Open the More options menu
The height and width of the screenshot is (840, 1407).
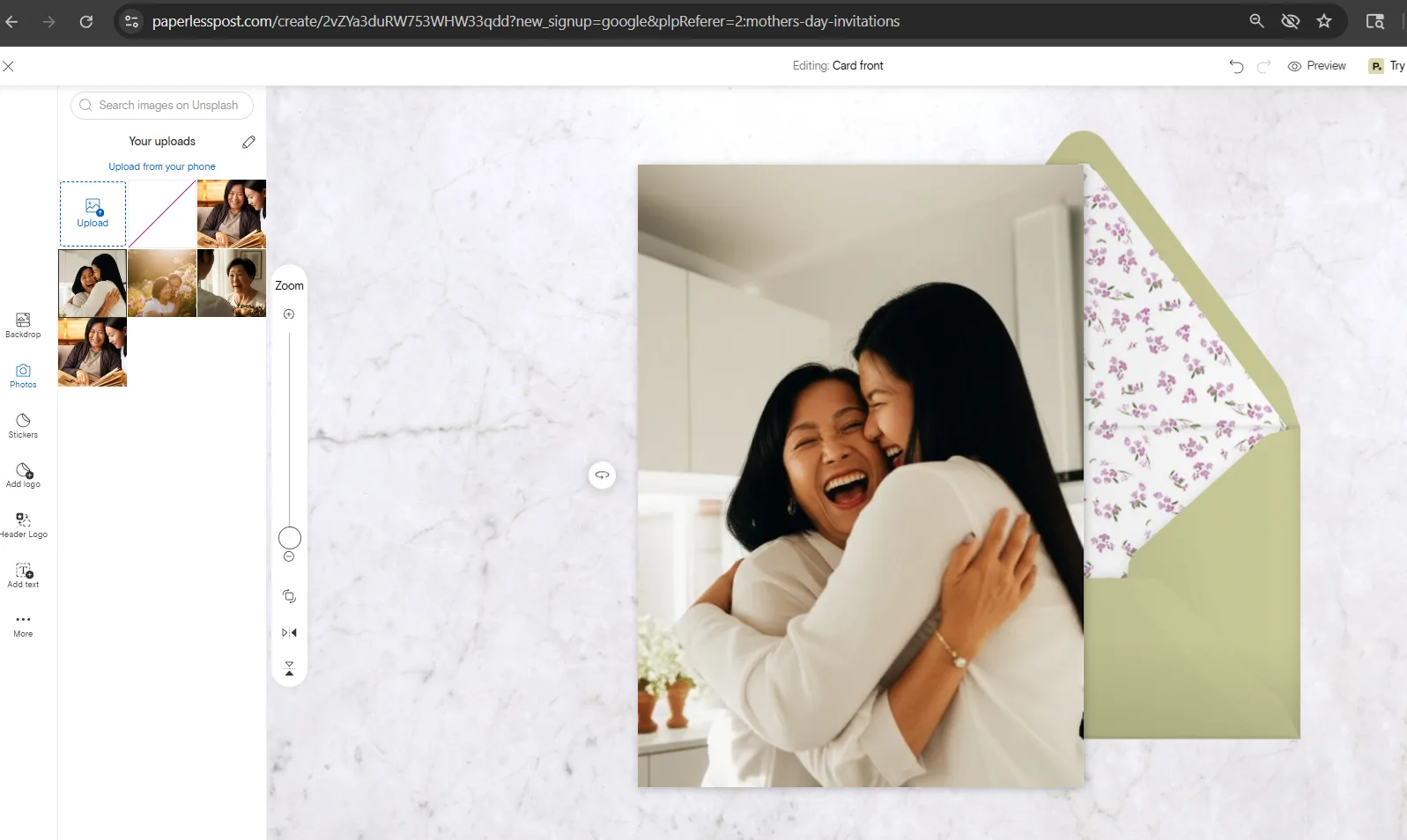[x=23, y=625]
